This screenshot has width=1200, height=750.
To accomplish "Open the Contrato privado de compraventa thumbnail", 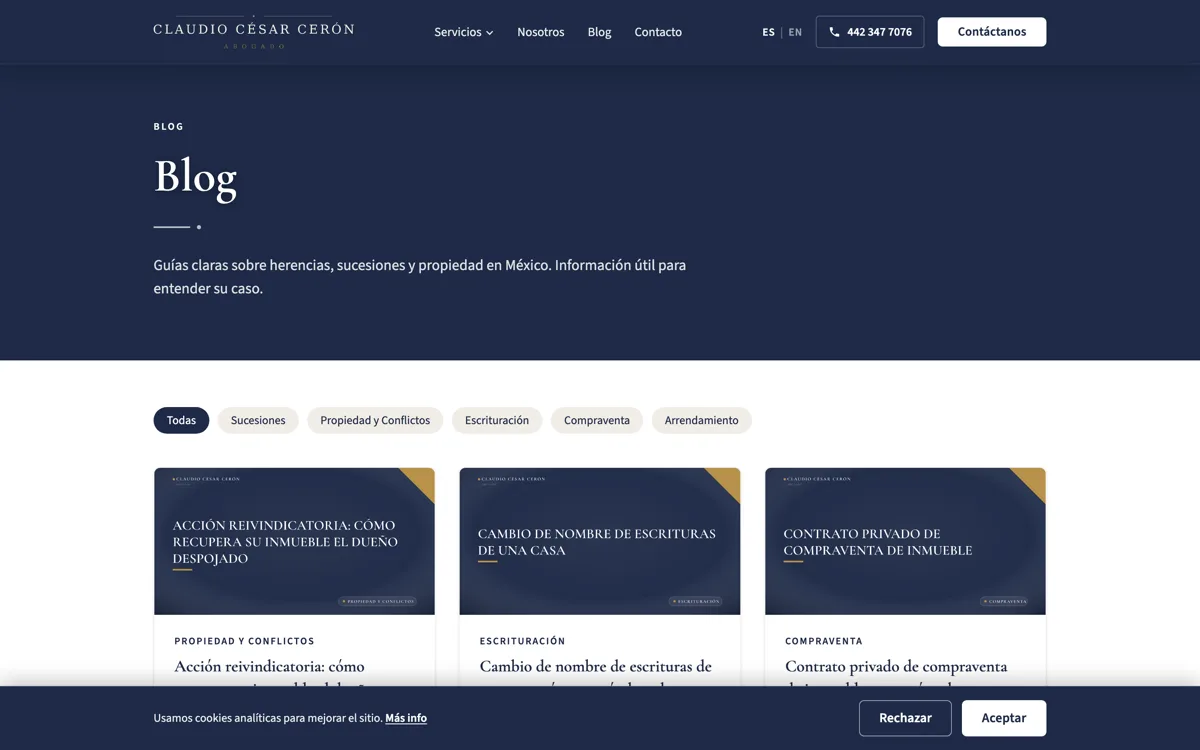I will click(905, 541).
